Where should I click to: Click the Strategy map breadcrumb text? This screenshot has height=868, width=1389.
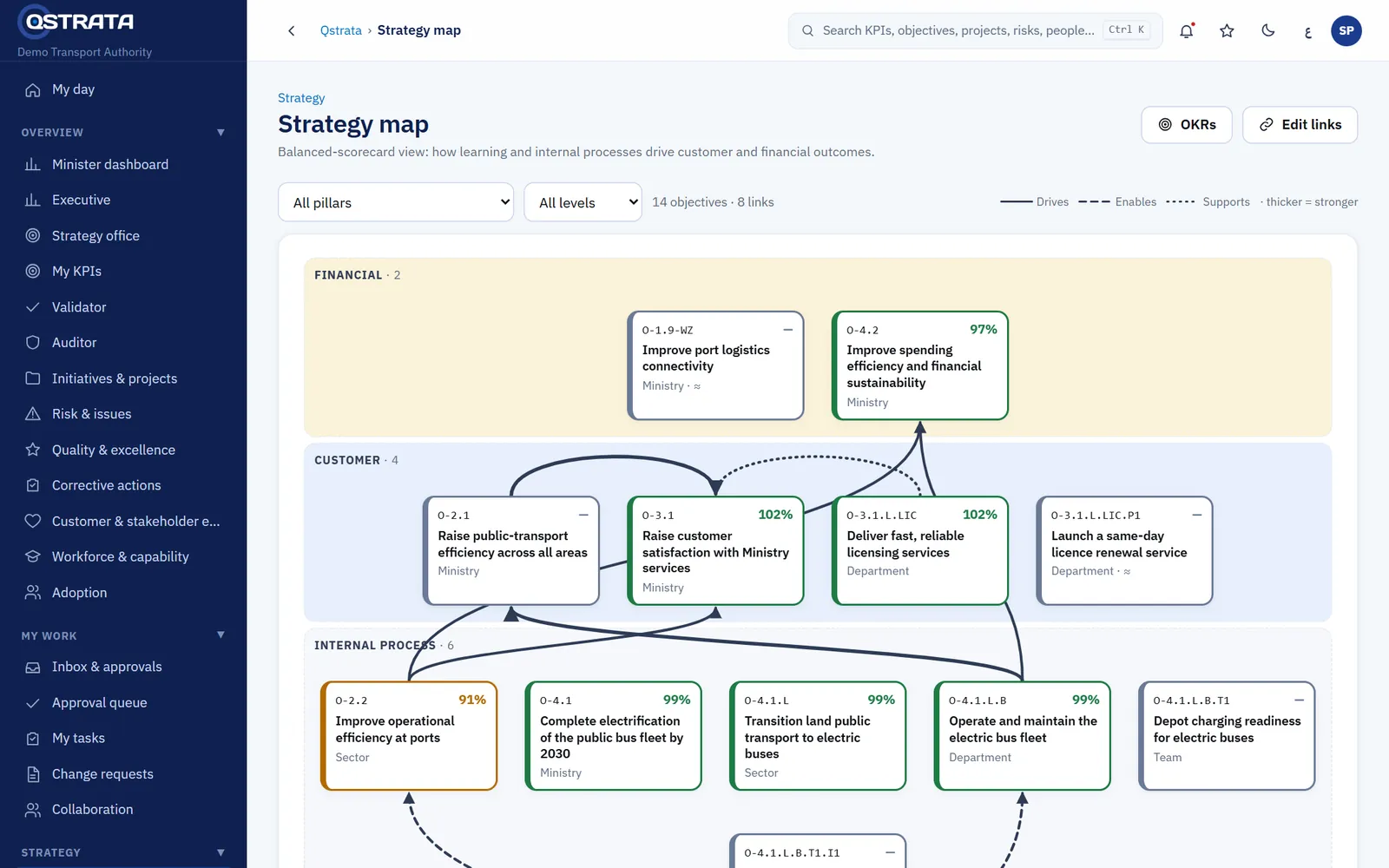point(419,30)
